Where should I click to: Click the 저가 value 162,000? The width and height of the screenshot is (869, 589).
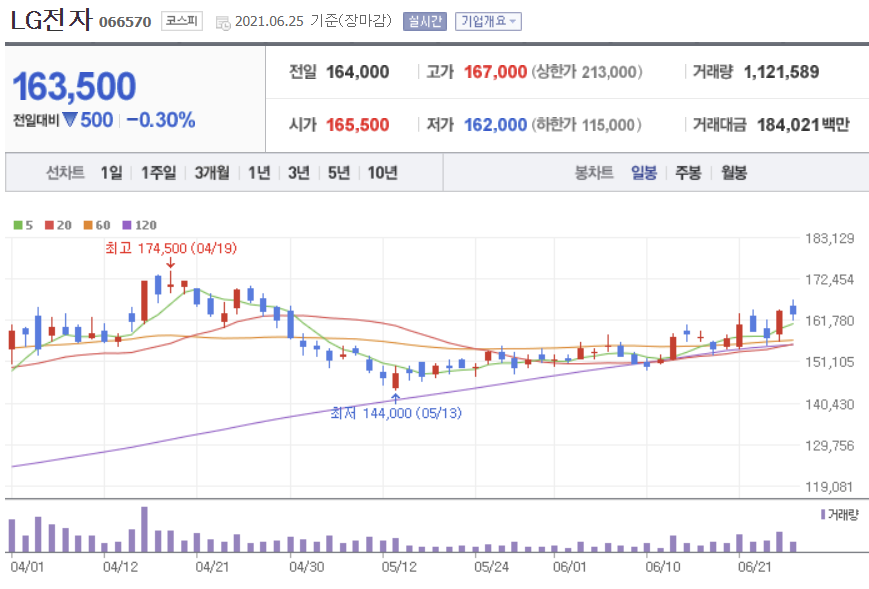pyautogui.click(x=495, y=125)
